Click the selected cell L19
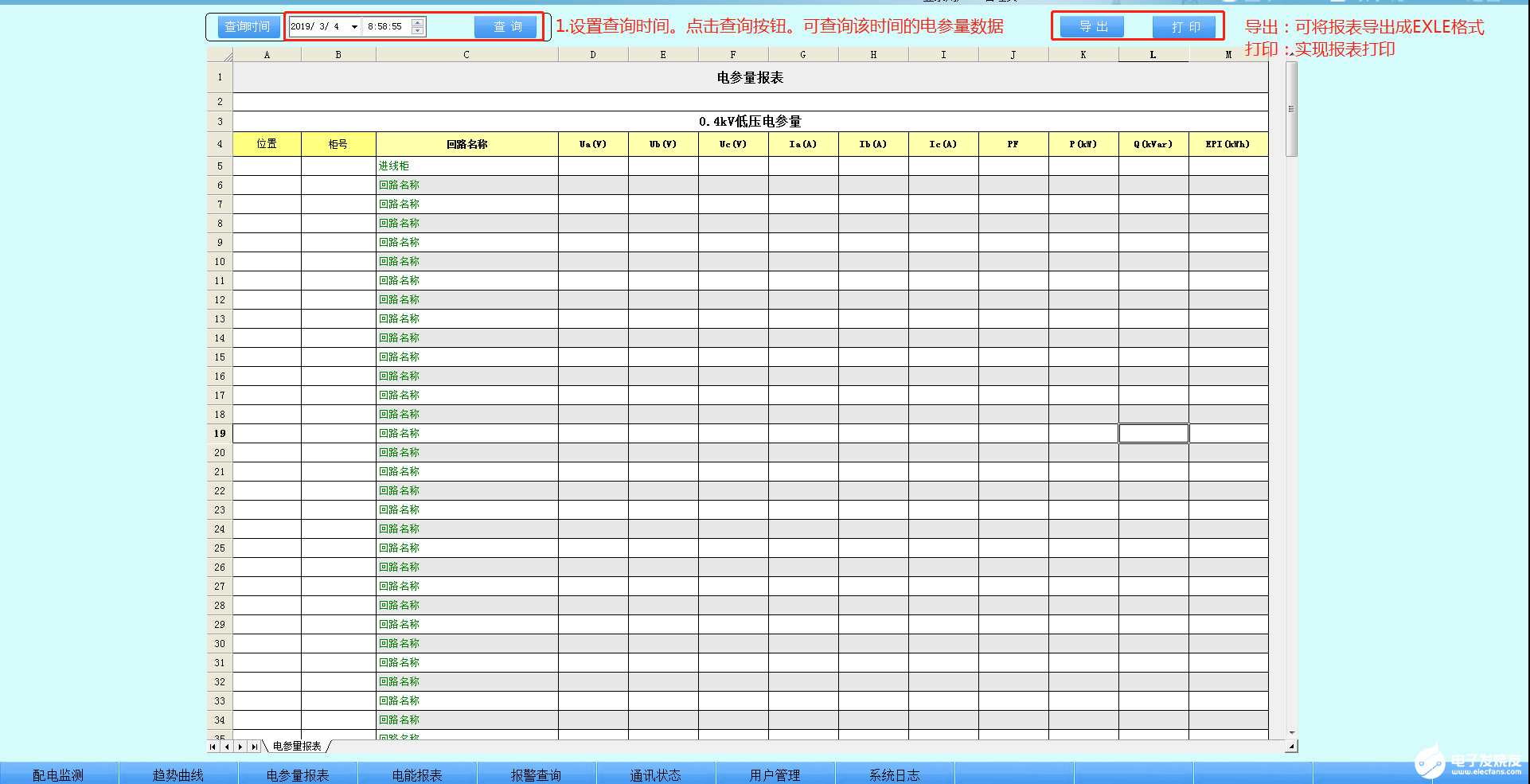Viewport: 1530px width, 784px height. point(1153,434)
